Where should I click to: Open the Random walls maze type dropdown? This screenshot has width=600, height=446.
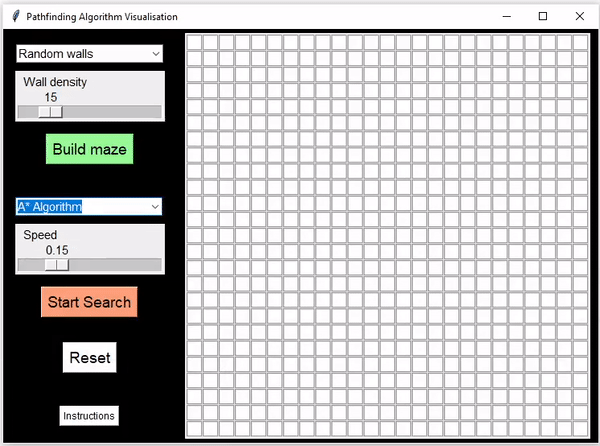[90, 54]
